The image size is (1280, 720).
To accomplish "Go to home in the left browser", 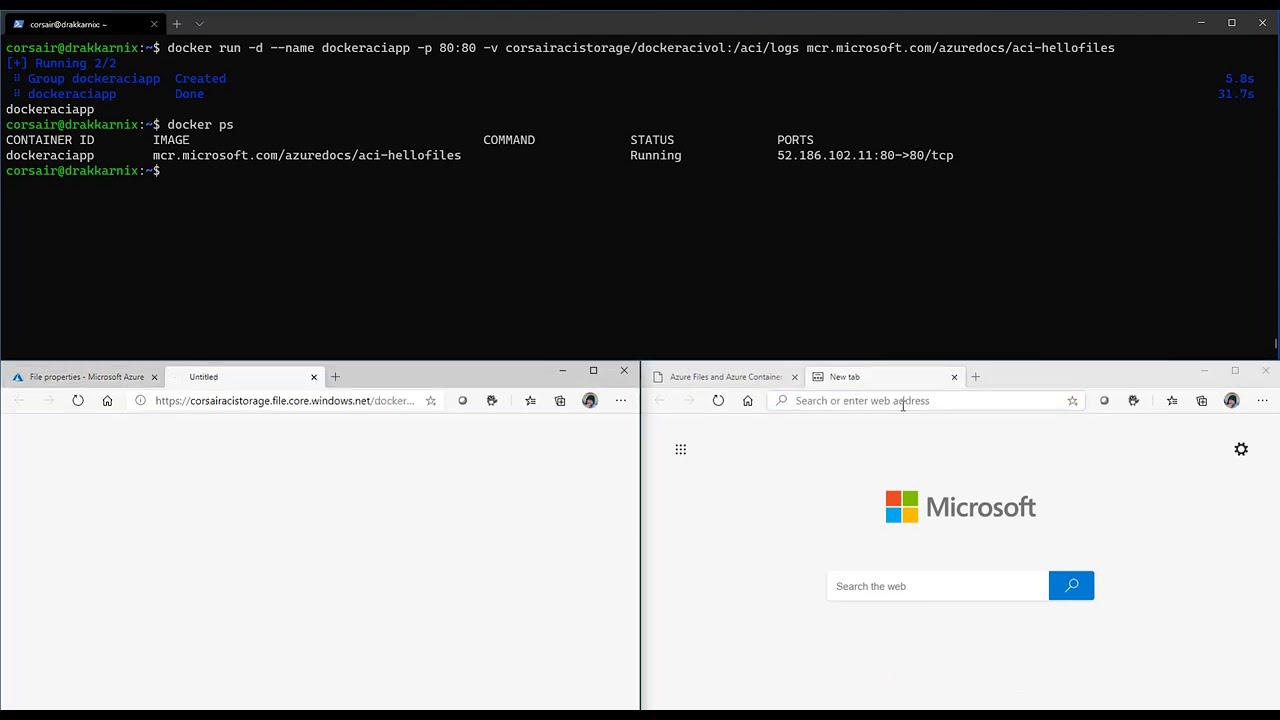I will click(x=107, y=401).
